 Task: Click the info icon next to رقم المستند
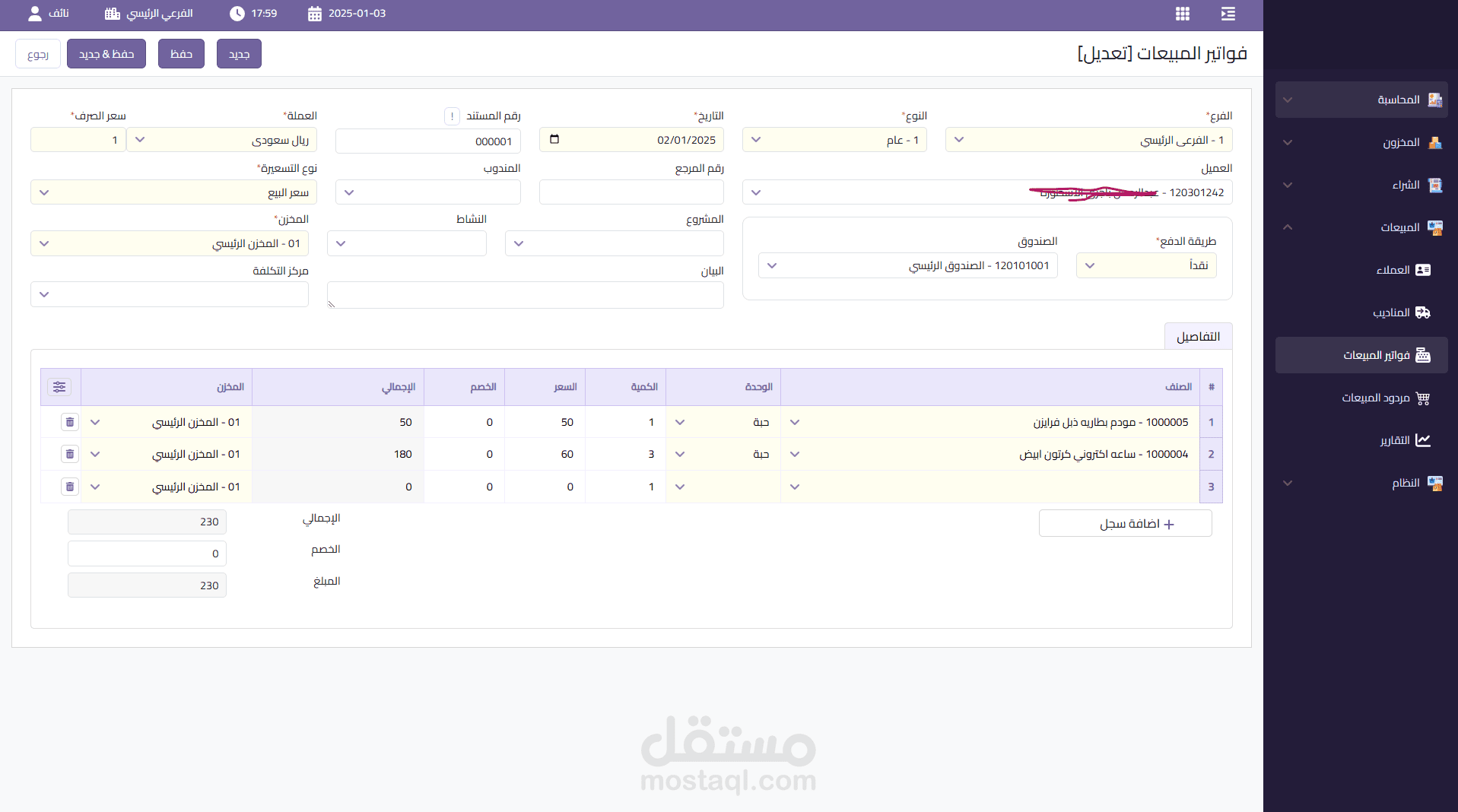tap(452, 116)
